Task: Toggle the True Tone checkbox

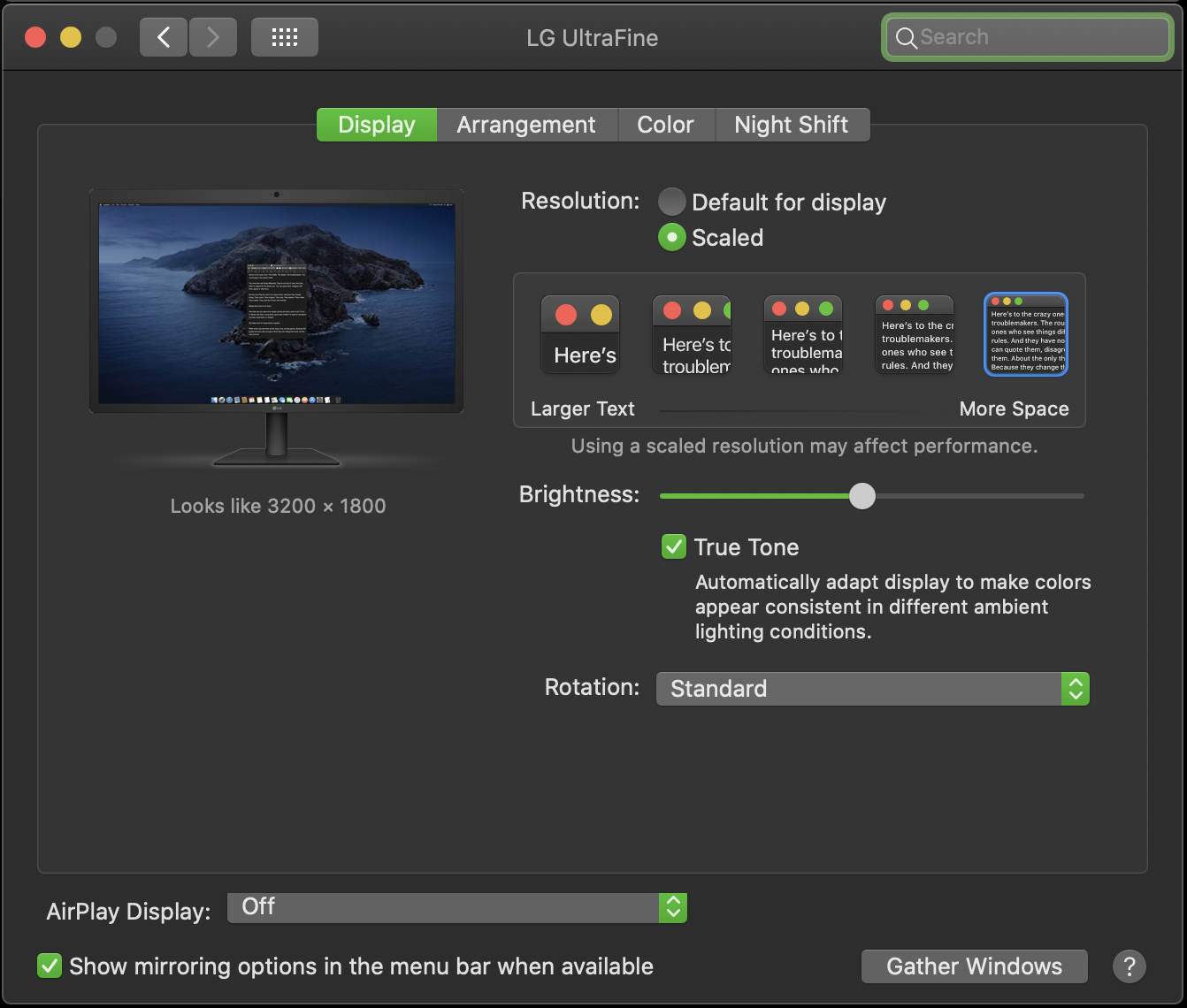Action: tap(674, 546)
